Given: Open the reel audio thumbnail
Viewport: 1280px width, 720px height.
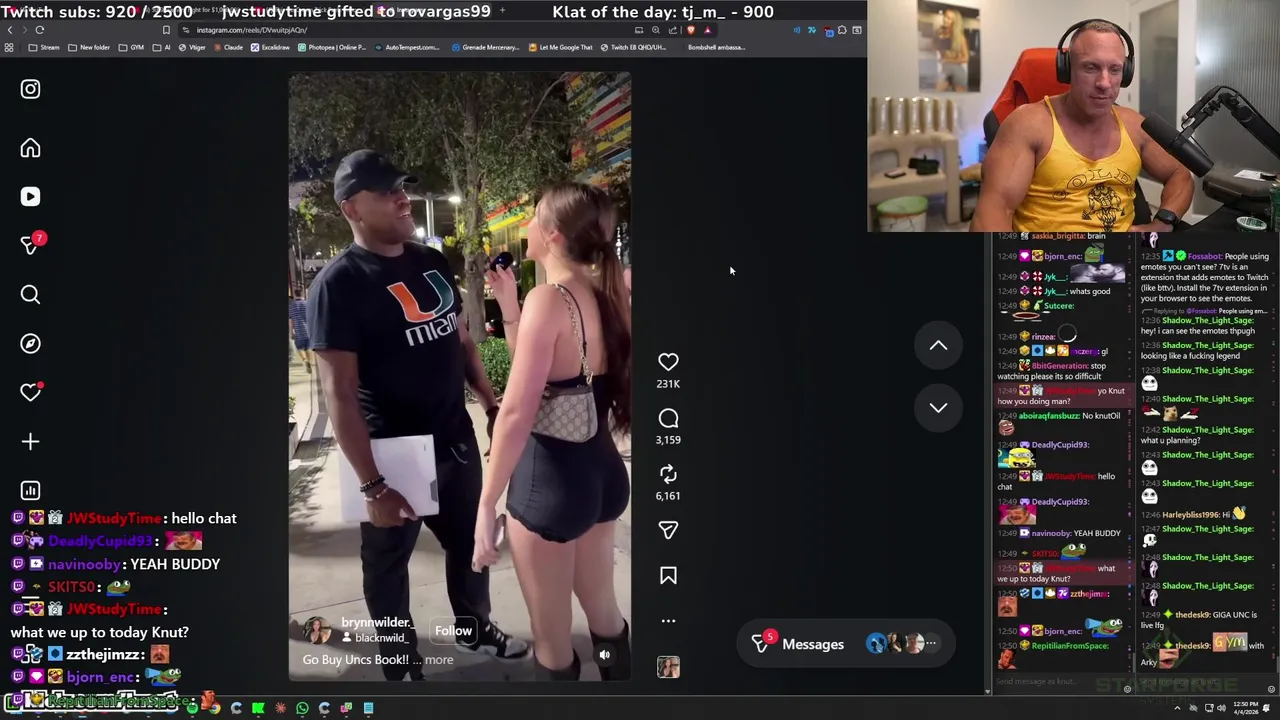Looking at the screenshot, I should coord(668,667).
